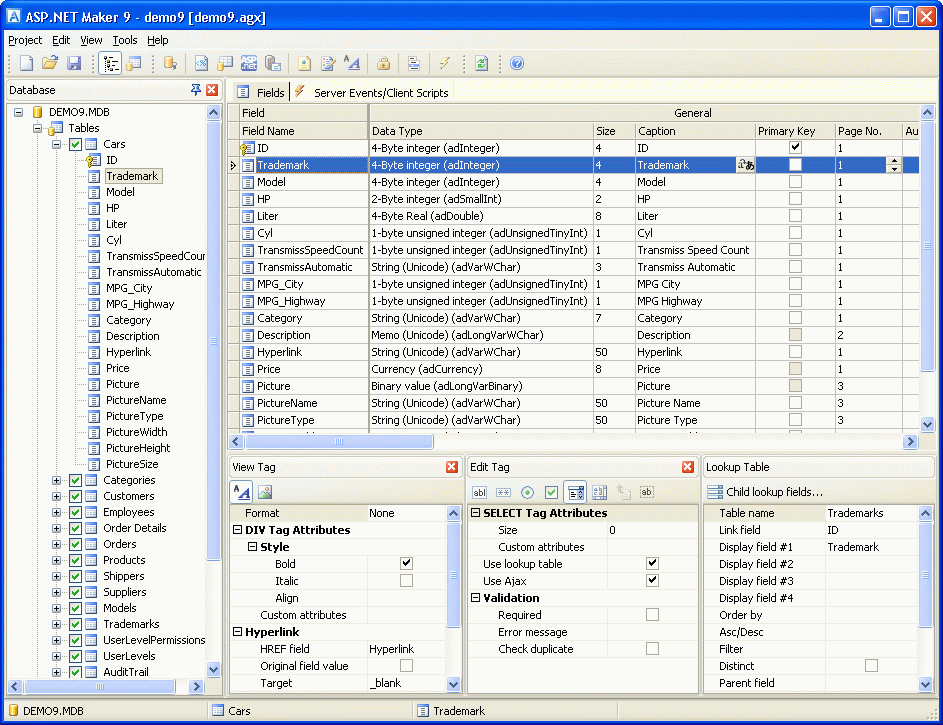Collapse the Hyperlink property section
Viewport: 943px width, 725px height.
(238, 632)
